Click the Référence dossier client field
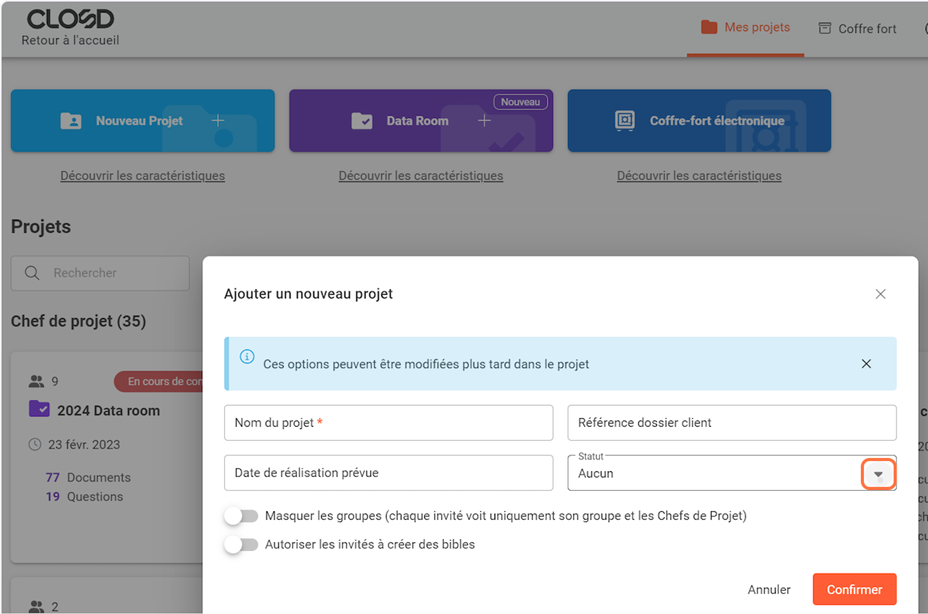The image size is (928, 614). click(731, 423)
